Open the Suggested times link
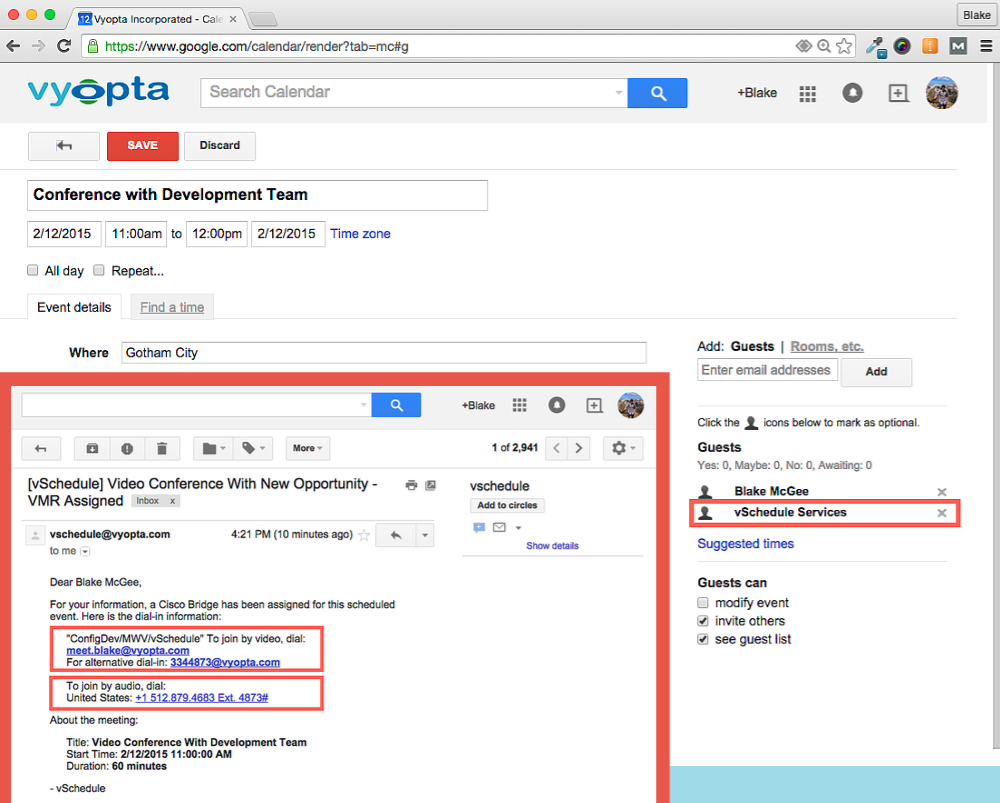Image resolution: width=1000 pixels, height=803 pixels. [746, 544]
